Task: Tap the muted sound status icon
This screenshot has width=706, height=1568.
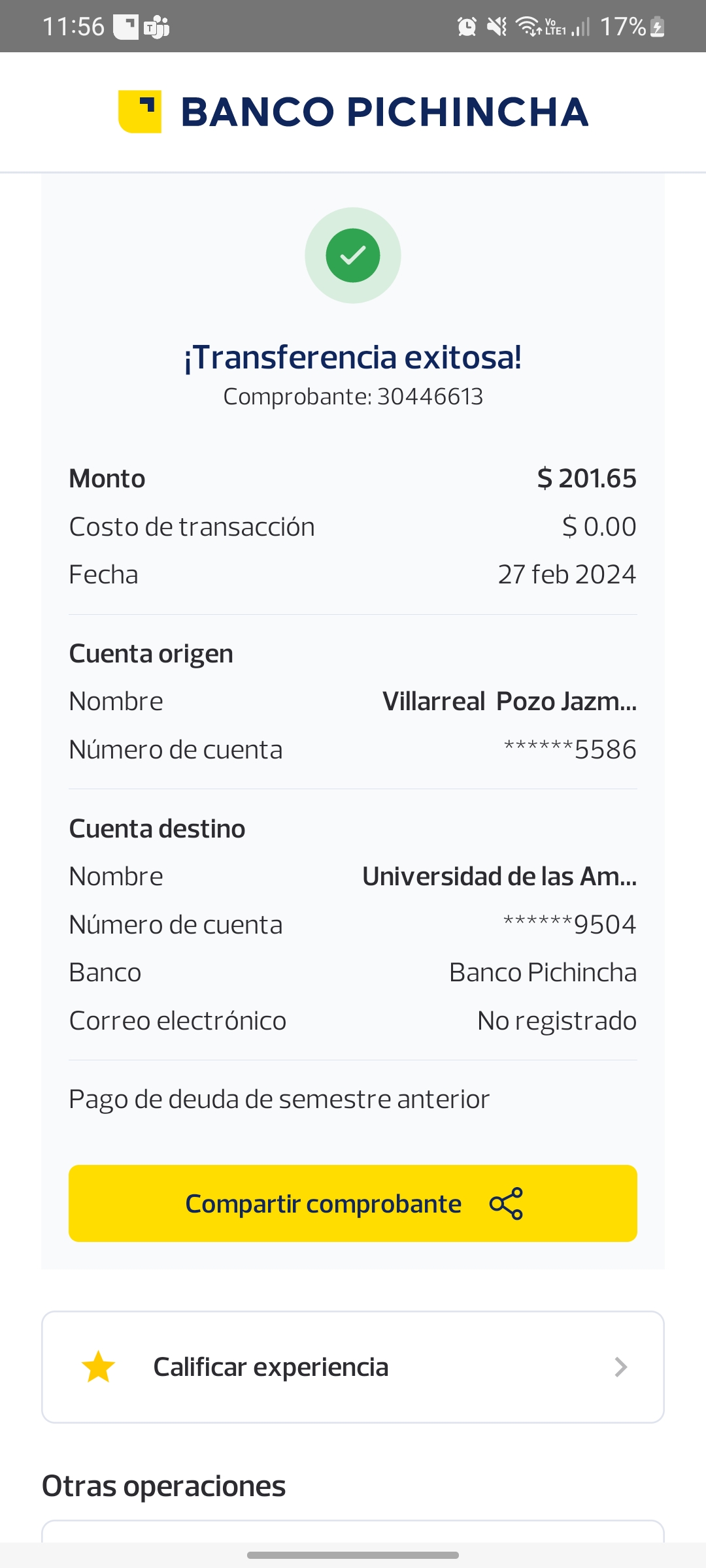Action: point(497,27)
